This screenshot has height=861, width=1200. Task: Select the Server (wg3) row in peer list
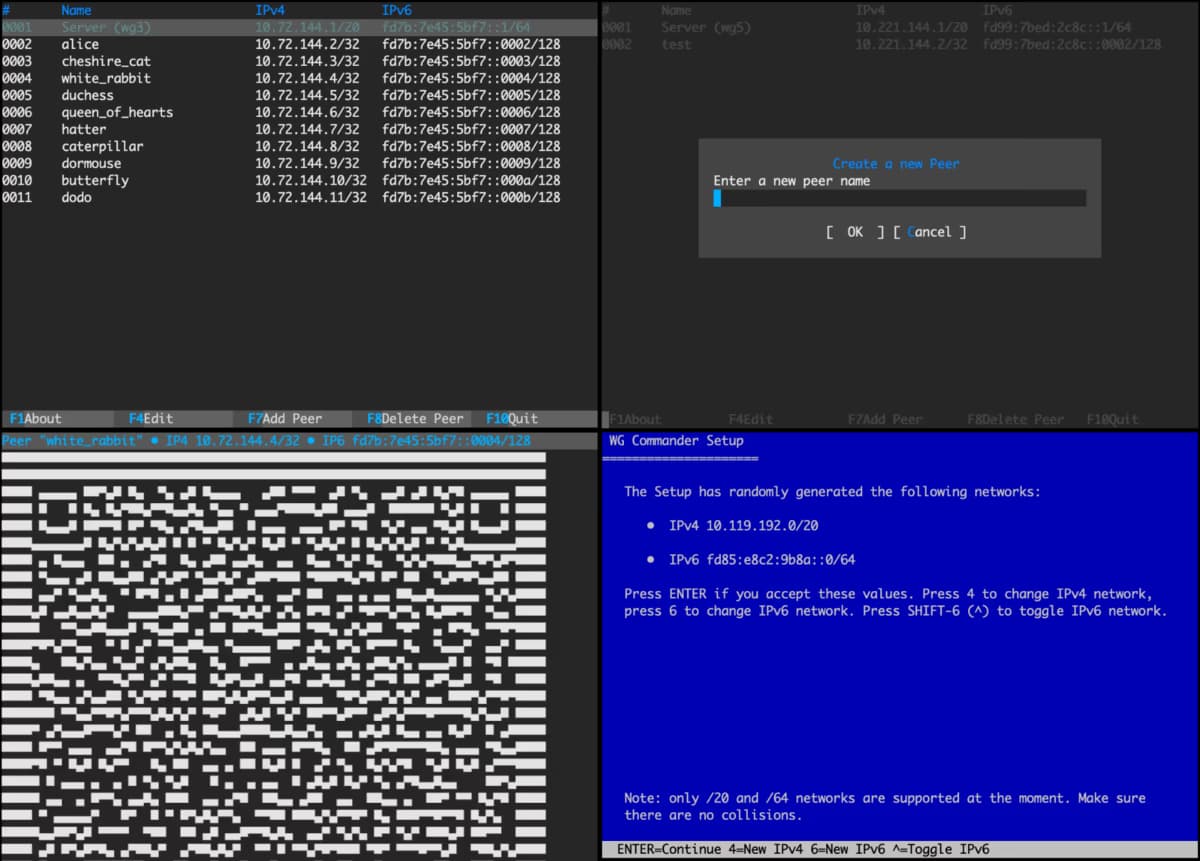pyautogui.click(x=299, y=27)
